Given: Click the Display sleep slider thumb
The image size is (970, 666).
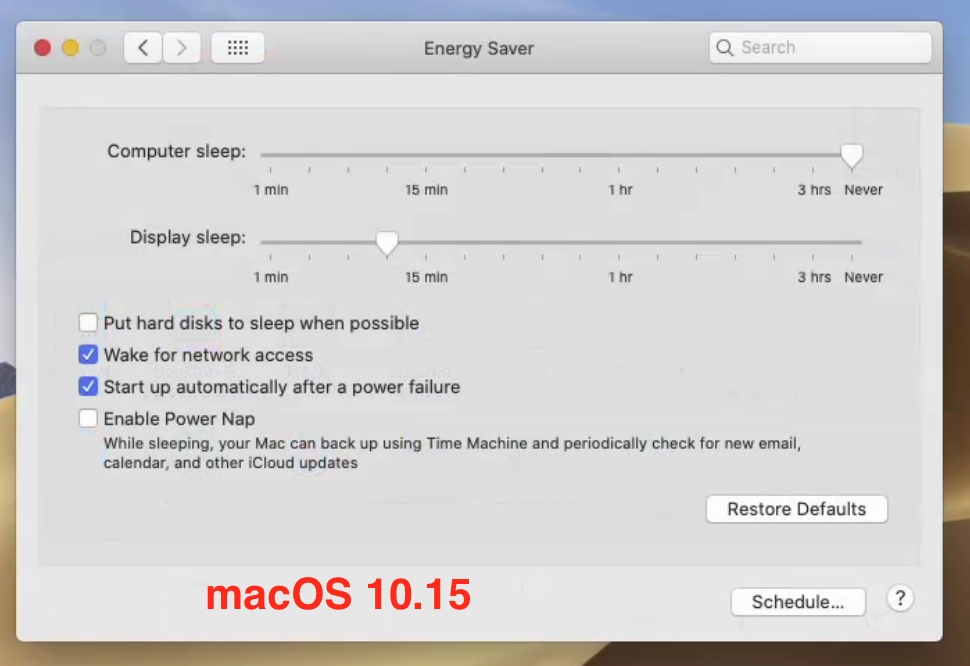Looking at the screenshot, I should click(x=387, y=243).
